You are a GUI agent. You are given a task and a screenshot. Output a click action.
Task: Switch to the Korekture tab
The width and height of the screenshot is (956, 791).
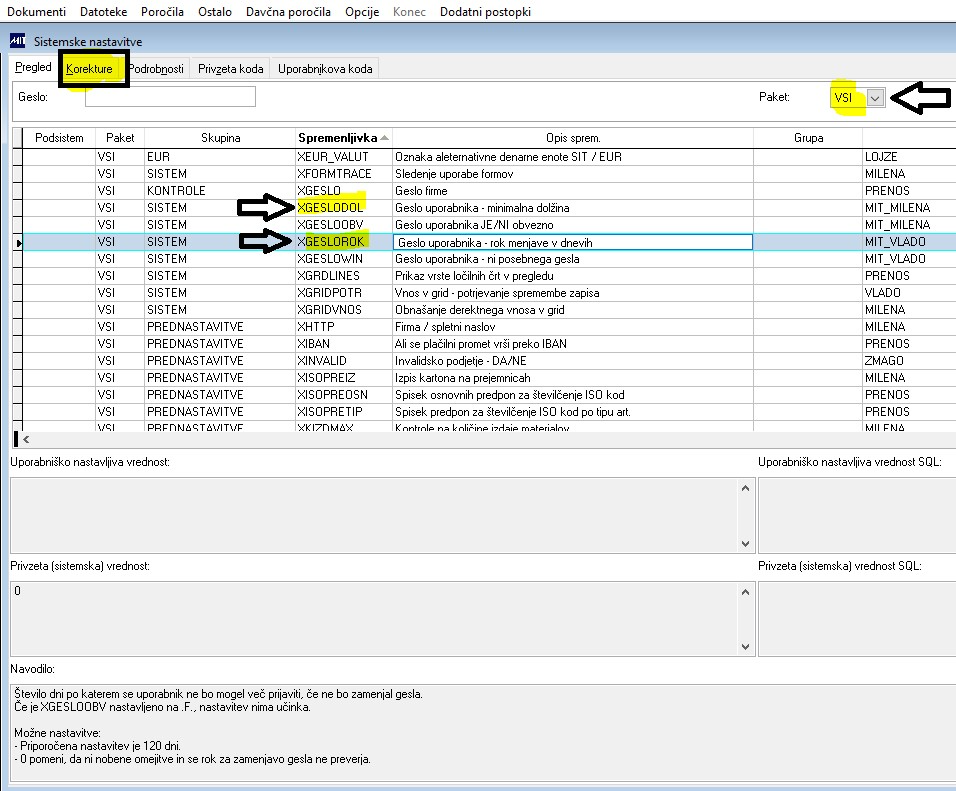pyautogui.click(x=89, y=69)
